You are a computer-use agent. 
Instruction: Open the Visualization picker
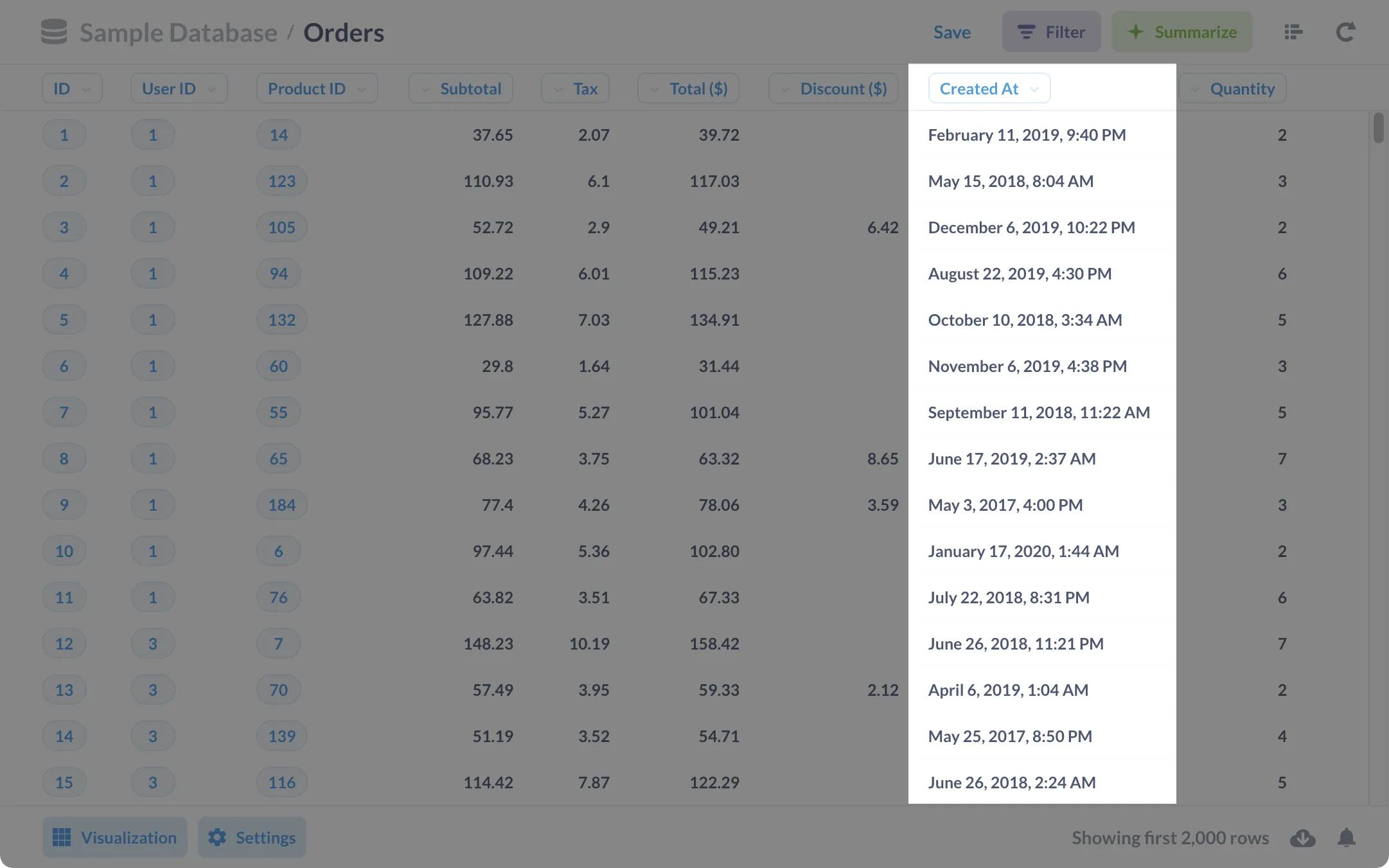(114, 837)
